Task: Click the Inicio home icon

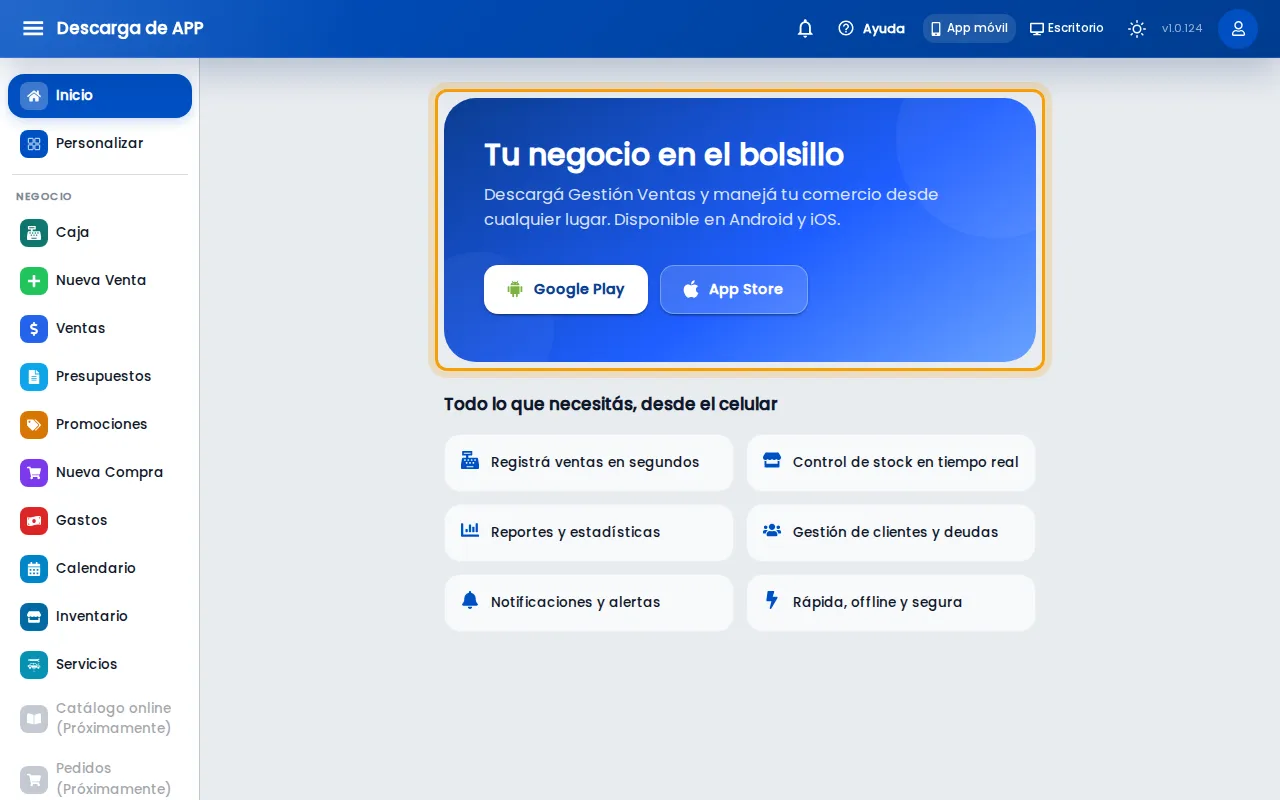Action: 34,96
